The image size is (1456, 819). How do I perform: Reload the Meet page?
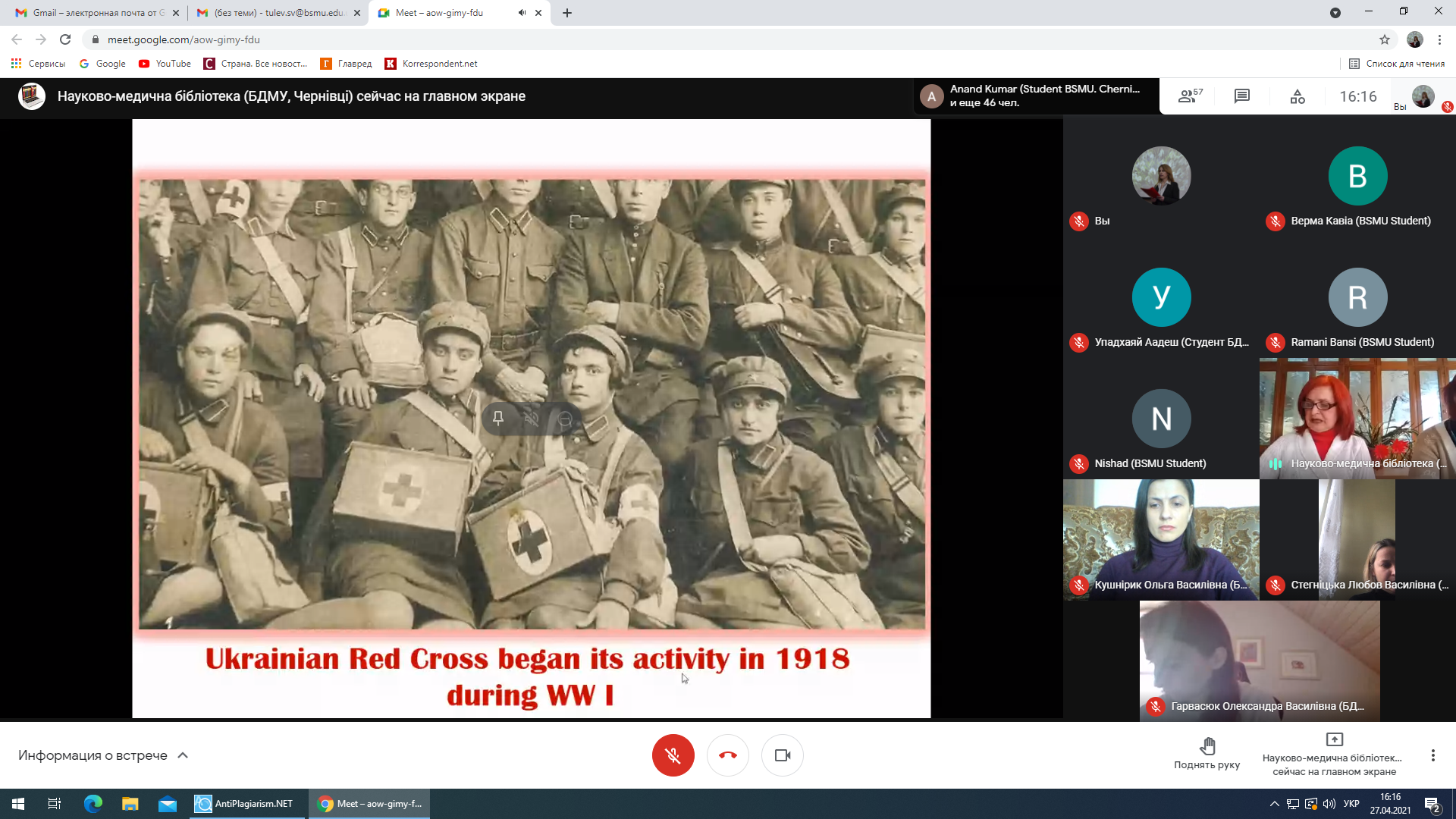point(65,39)
